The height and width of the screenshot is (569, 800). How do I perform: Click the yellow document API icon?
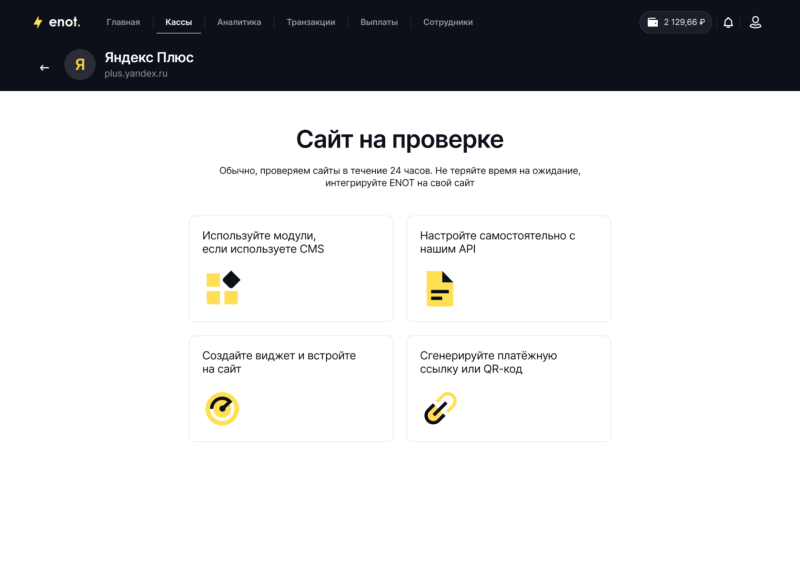coord(440,288)
